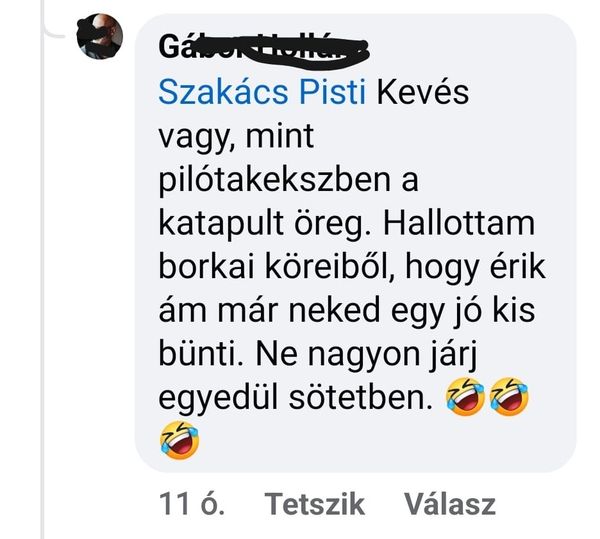Click the phrase Ne nagyon járj

tap(367, 355)
